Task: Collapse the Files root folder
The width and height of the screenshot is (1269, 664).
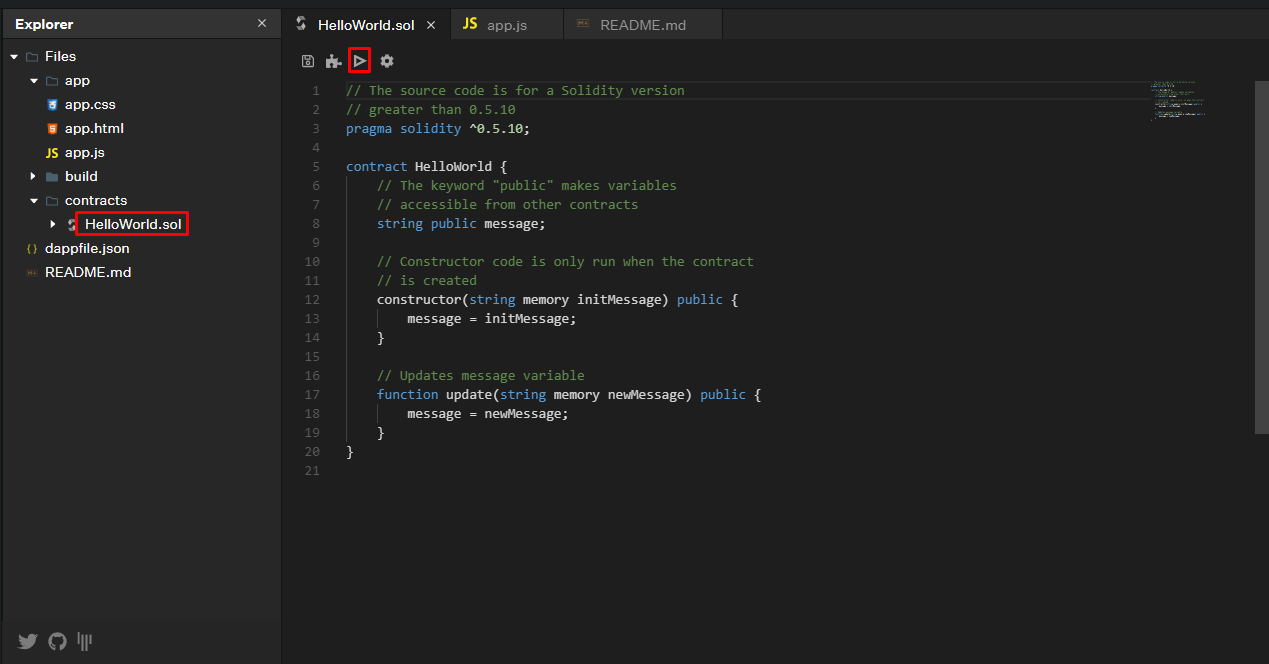Action: (14, 57)
